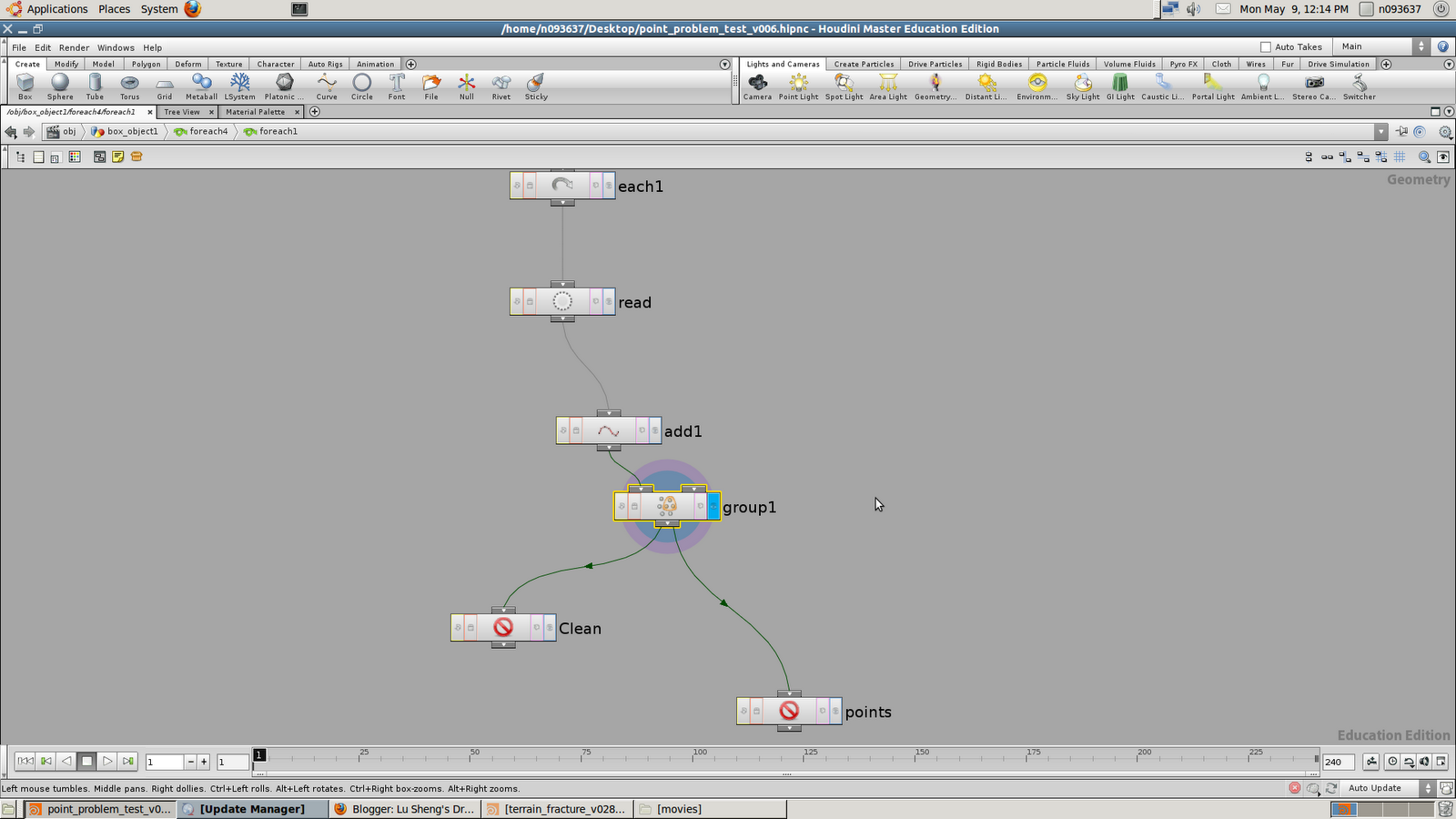This screenshot has width=1456, height=819.
Task: Open the Main desktop dropdown
Action: [x=1381, y=46]
